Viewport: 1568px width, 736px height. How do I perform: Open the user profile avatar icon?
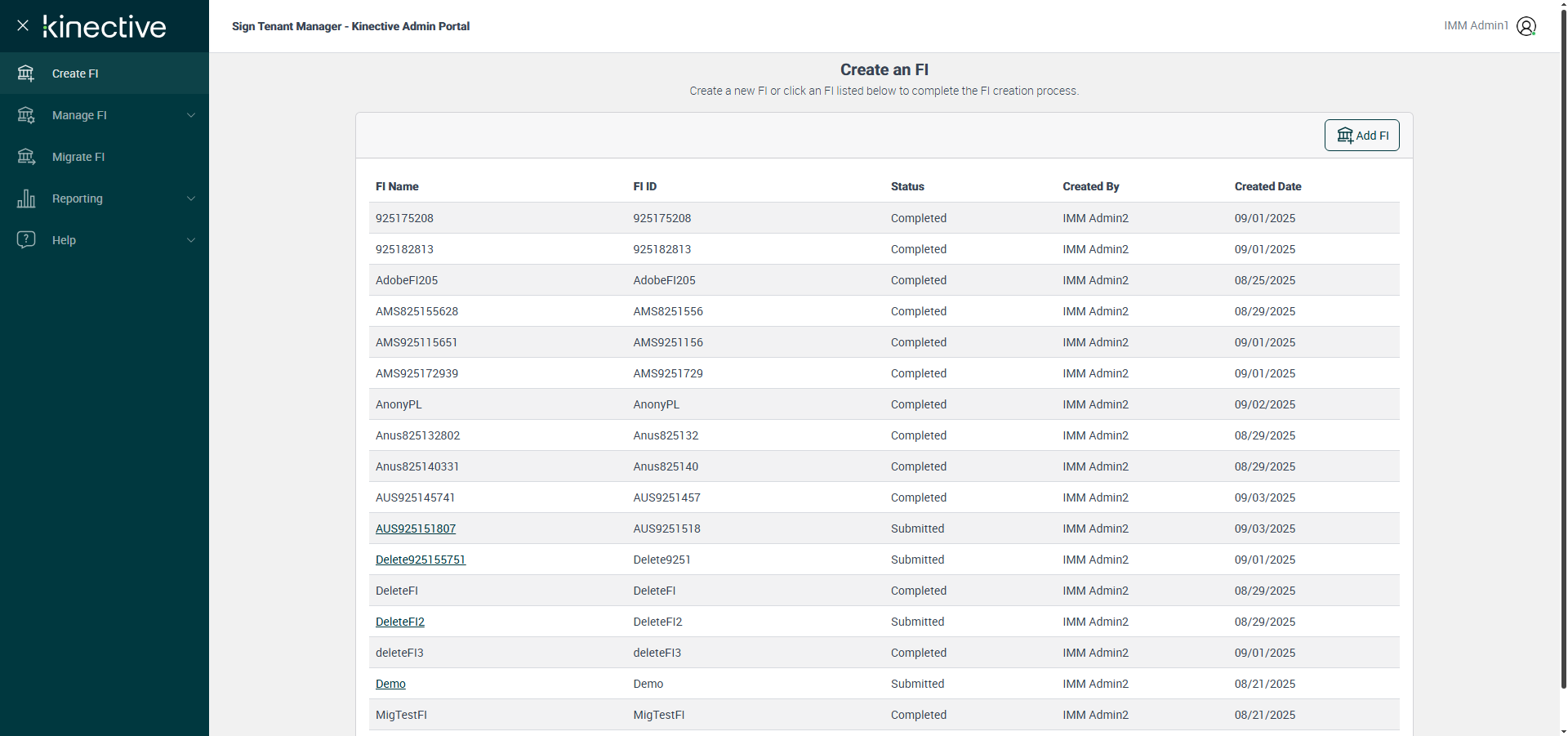tap(1526, 26)
